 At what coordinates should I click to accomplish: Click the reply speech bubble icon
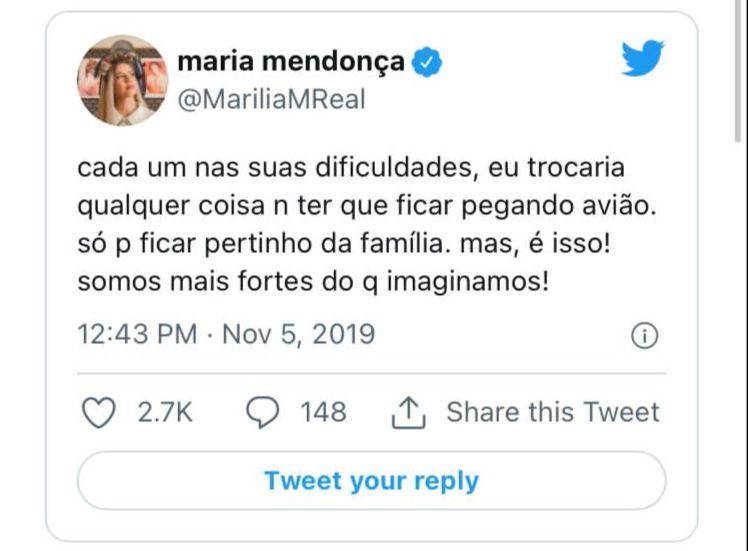tap(262, 412)
